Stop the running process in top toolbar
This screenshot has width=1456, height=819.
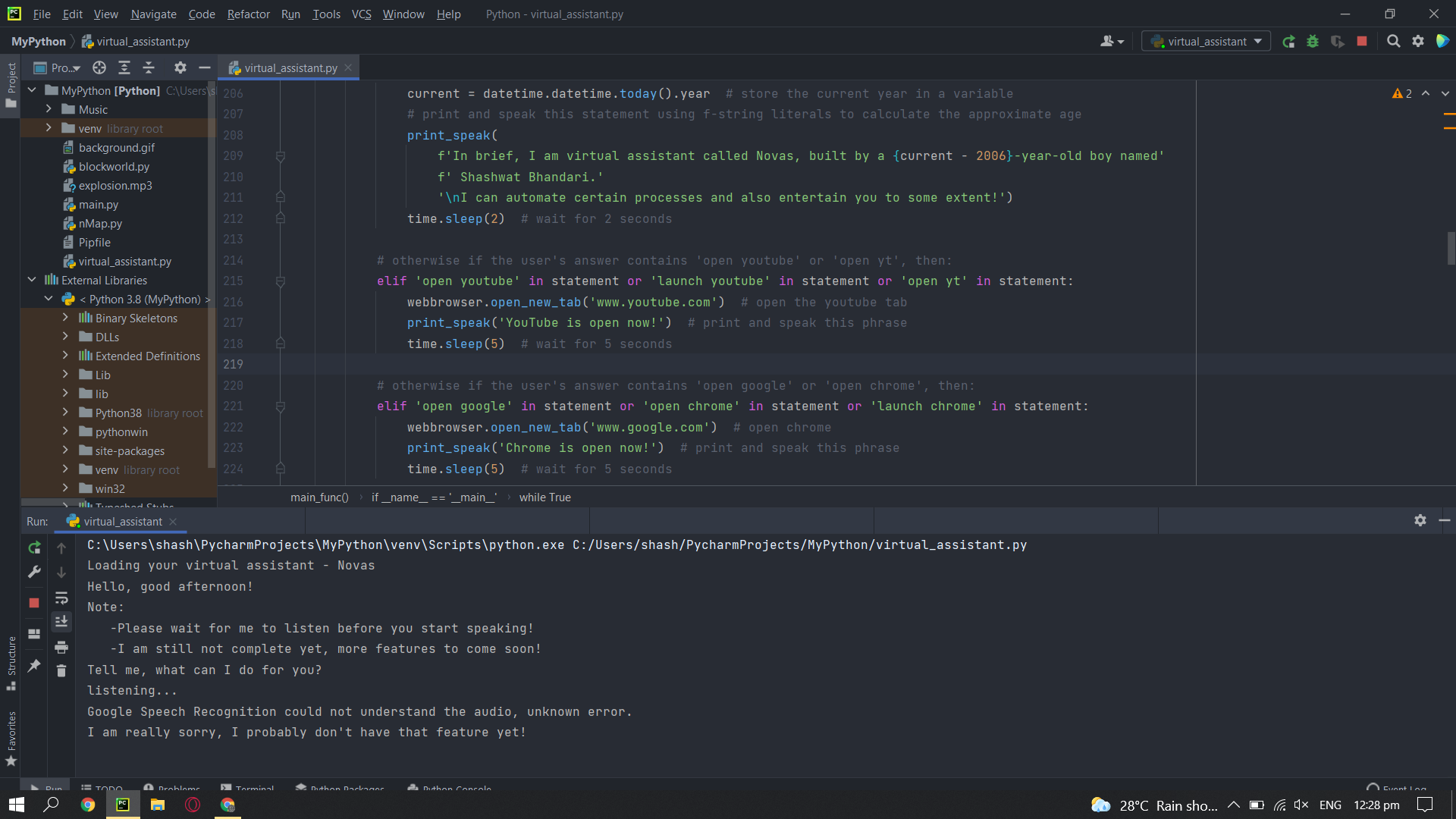(x=1362, y=42)
